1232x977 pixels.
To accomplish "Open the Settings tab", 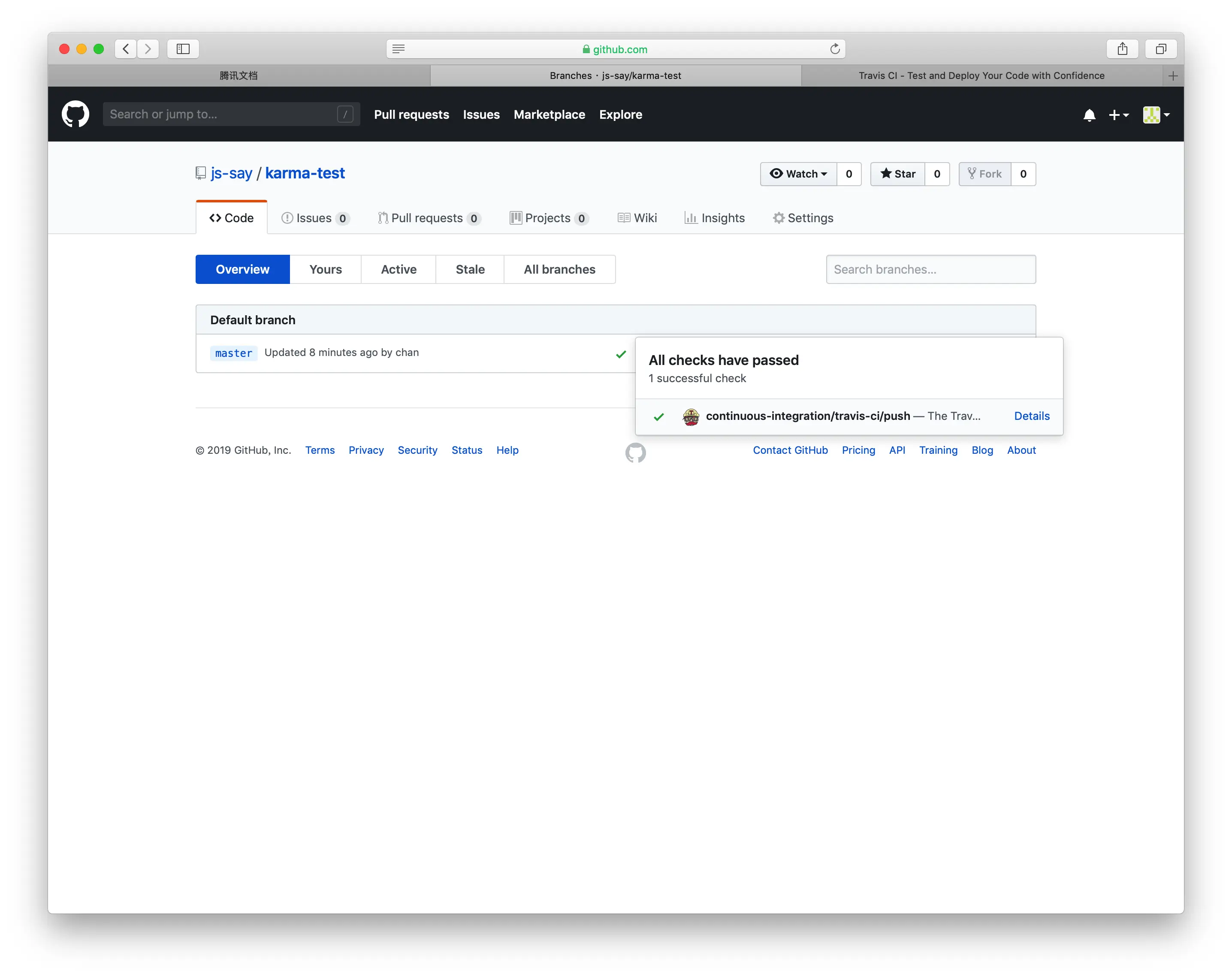I will point(803,218).
